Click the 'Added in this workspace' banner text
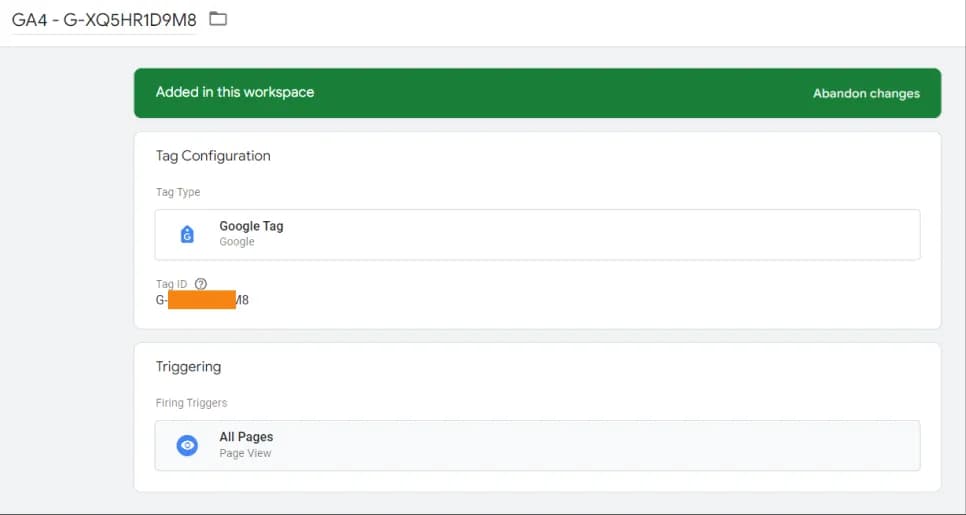The image size is (966, 515). click(x=235, y=92)
